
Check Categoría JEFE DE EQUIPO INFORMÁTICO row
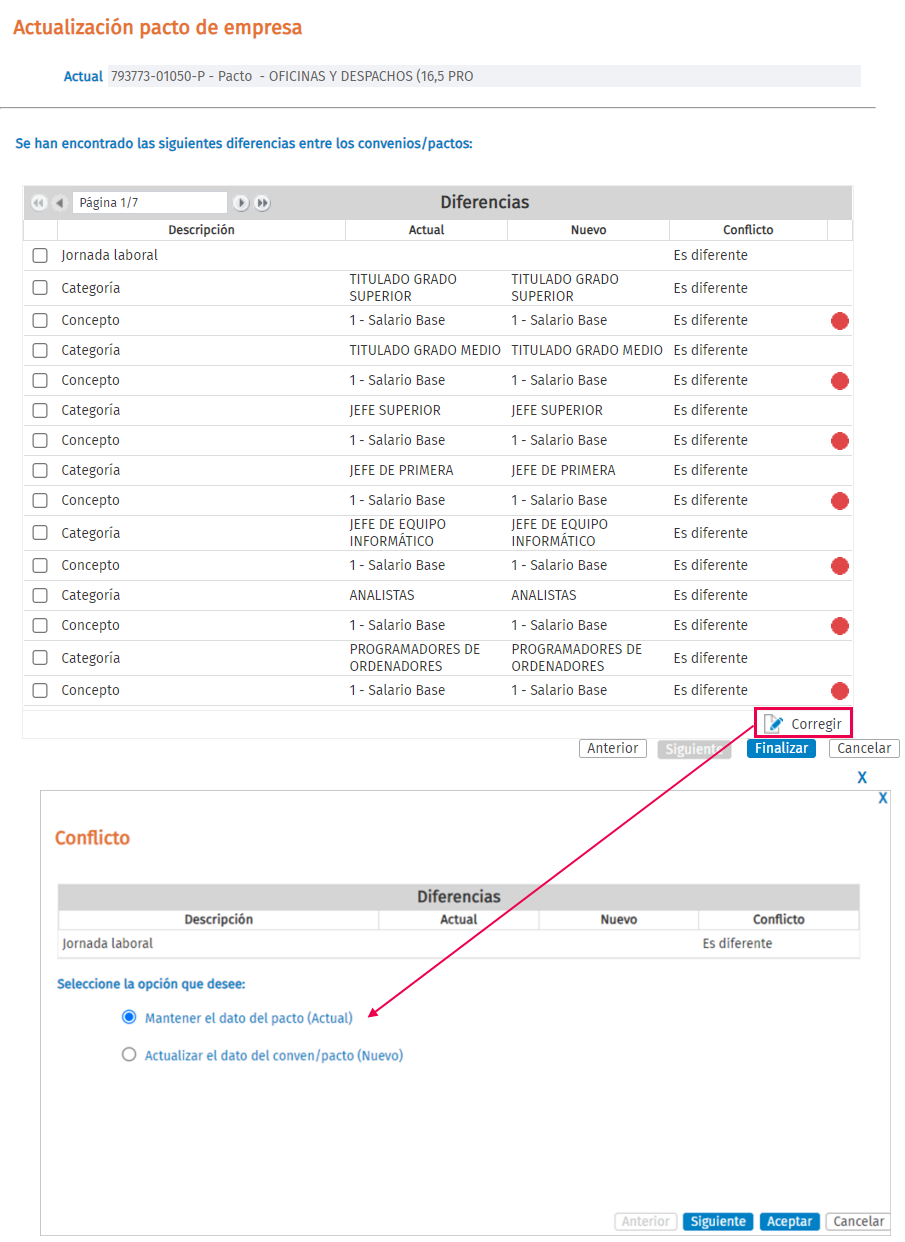(x=40, y=533)
